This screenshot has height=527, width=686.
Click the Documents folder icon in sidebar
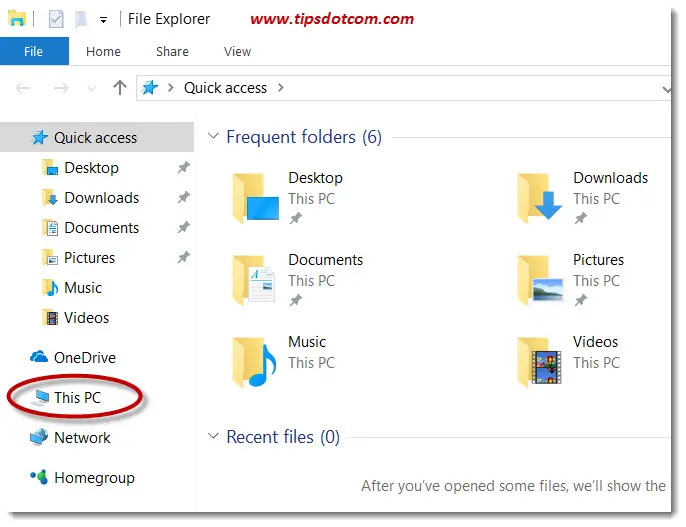50,228
